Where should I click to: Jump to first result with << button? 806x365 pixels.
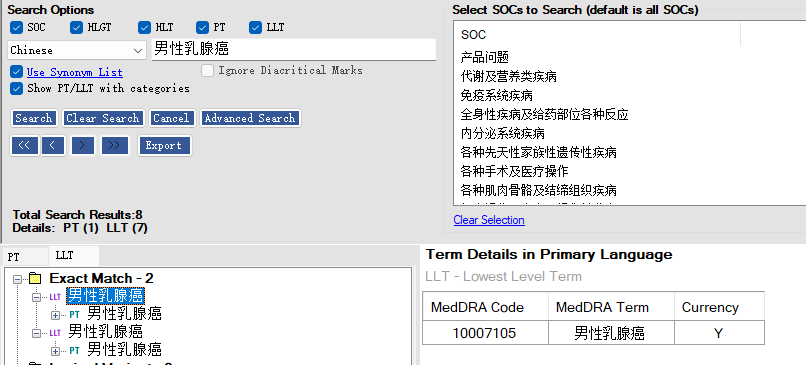tap(25, 145)
